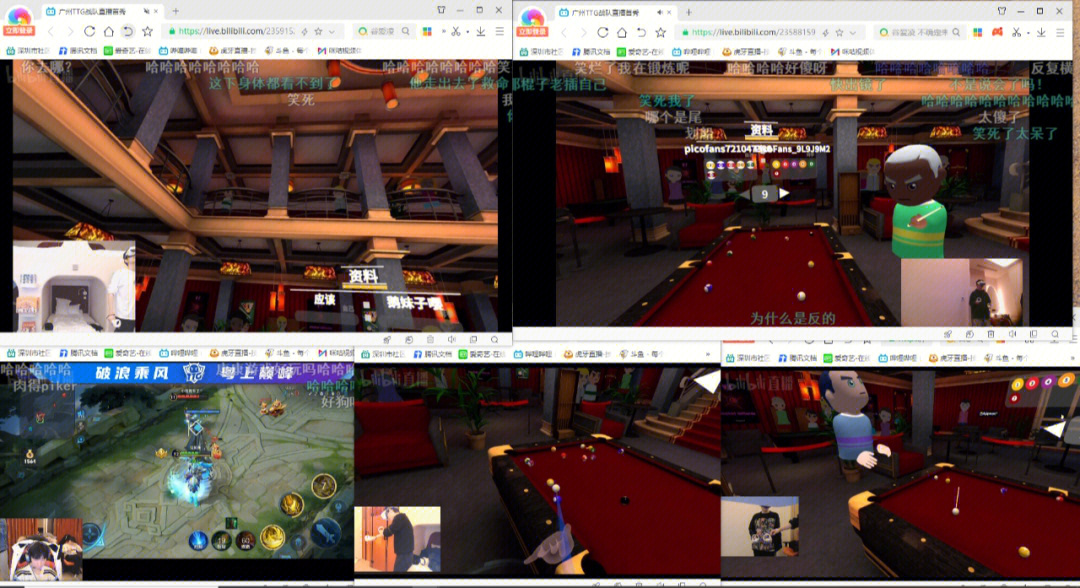The width and height of the screenshot is (1080, 588).
Task: Reload the page in the top-right browser window
Action: [603, 32]
